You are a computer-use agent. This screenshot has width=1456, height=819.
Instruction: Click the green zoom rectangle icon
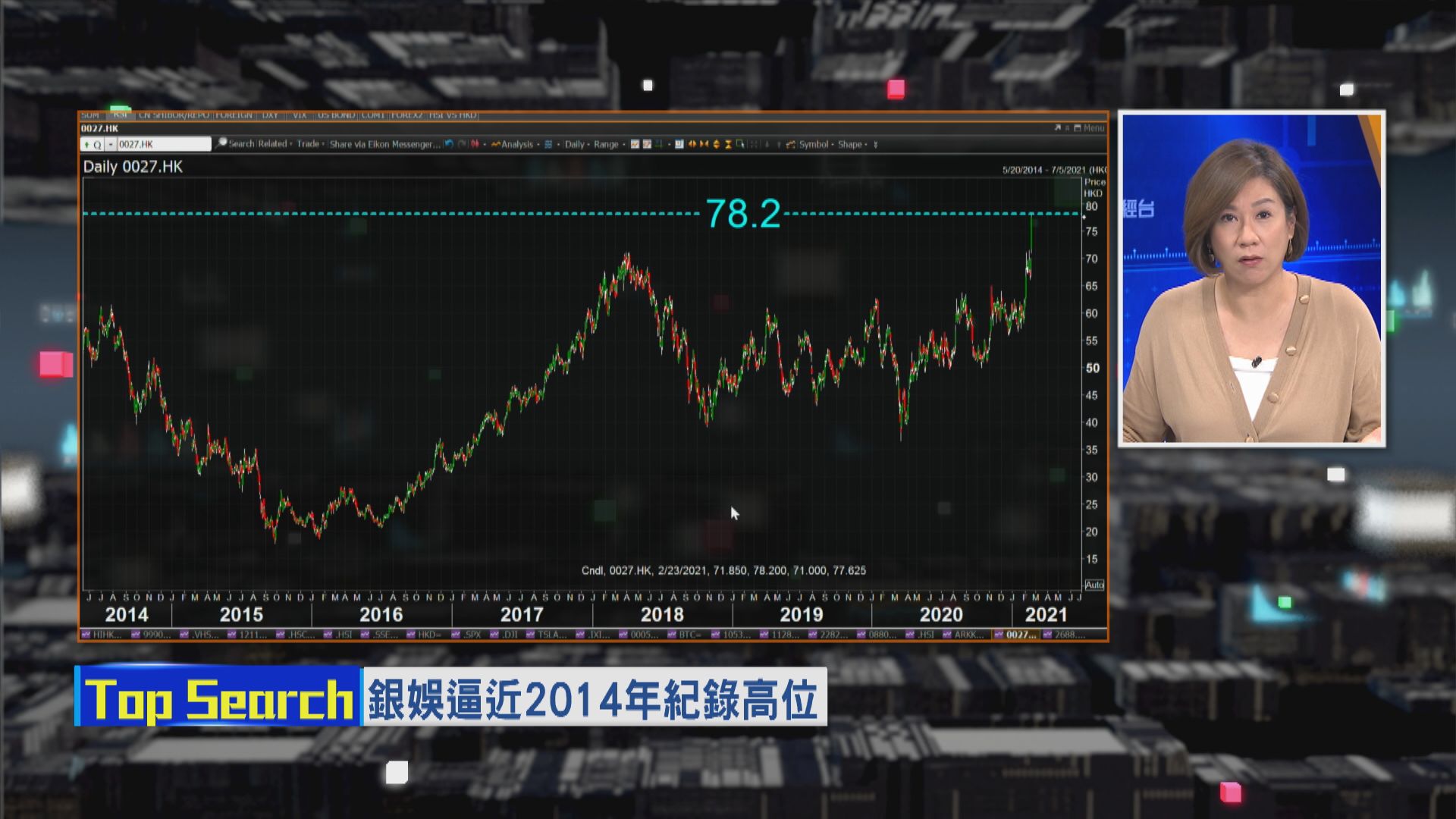(x=740, y=144)
